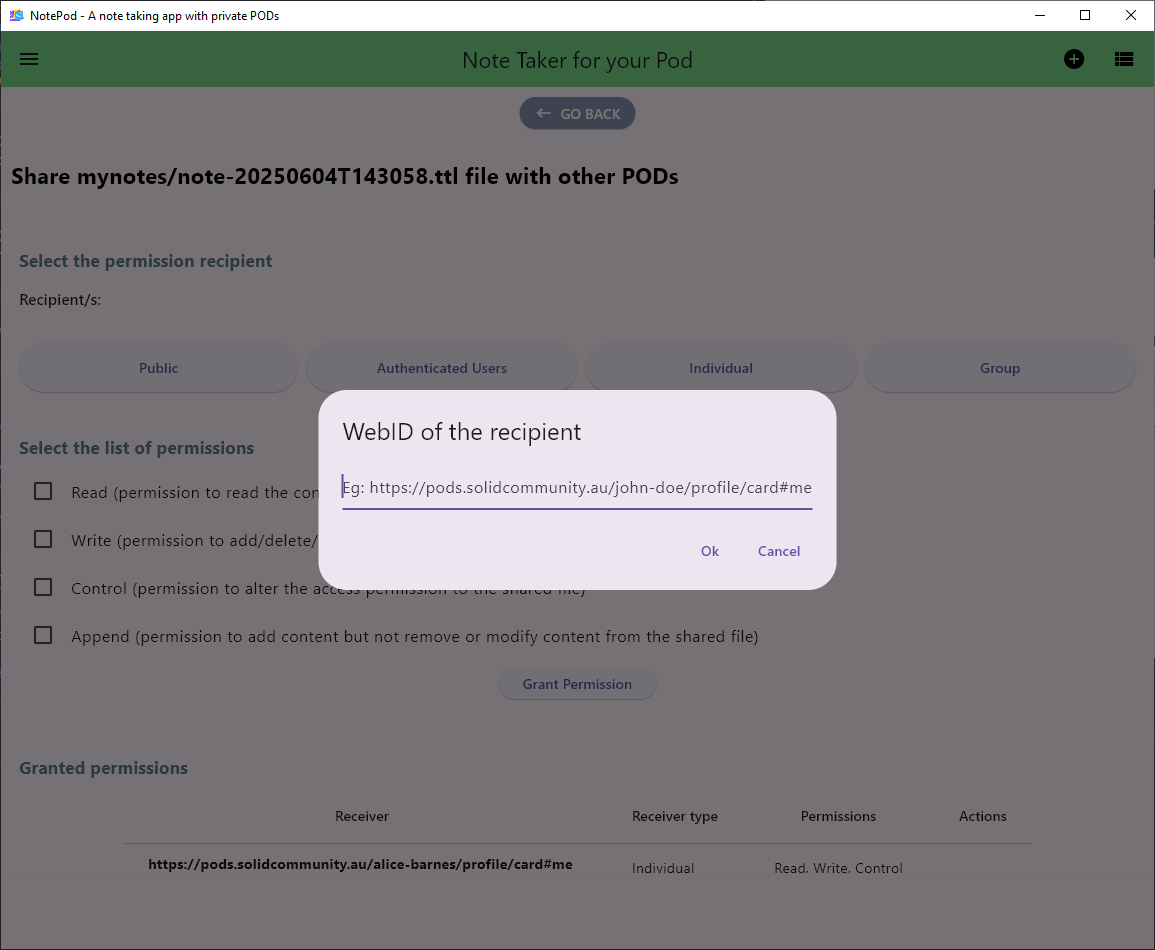
Task: Click the WebID recipient input field
Action: click(x=577, y=488)
